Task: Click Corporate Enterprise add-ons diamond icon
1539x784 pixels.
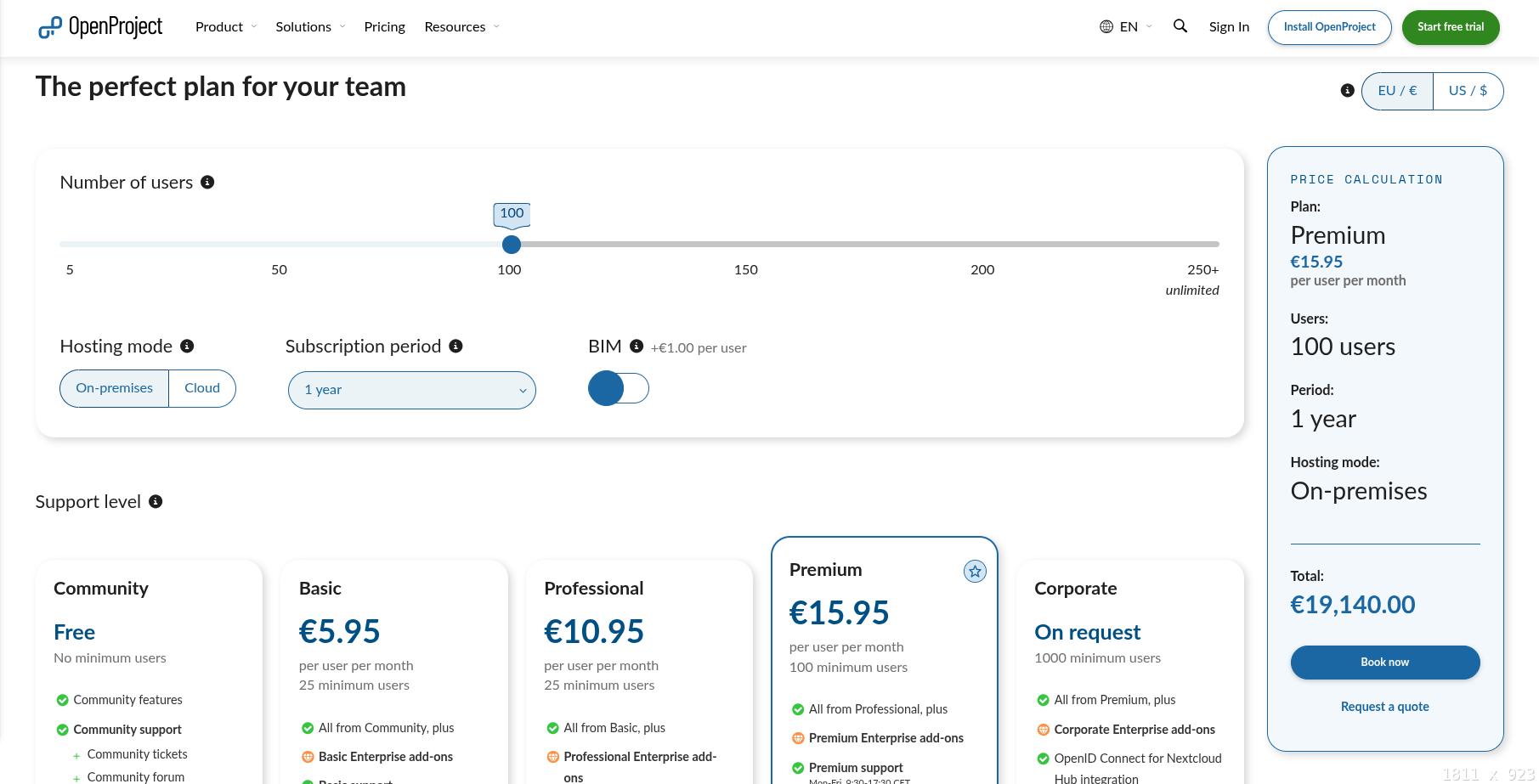Action: click(1044, 730)
